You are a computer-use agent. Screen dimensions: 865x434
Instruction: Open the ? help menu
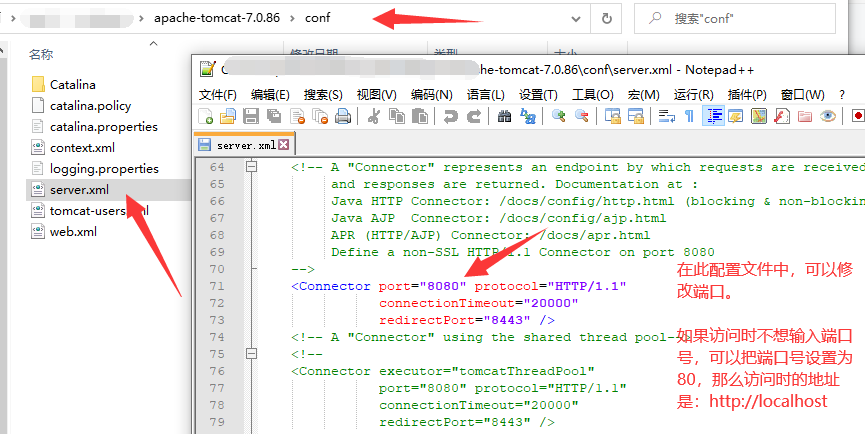[x=842, y=95]
